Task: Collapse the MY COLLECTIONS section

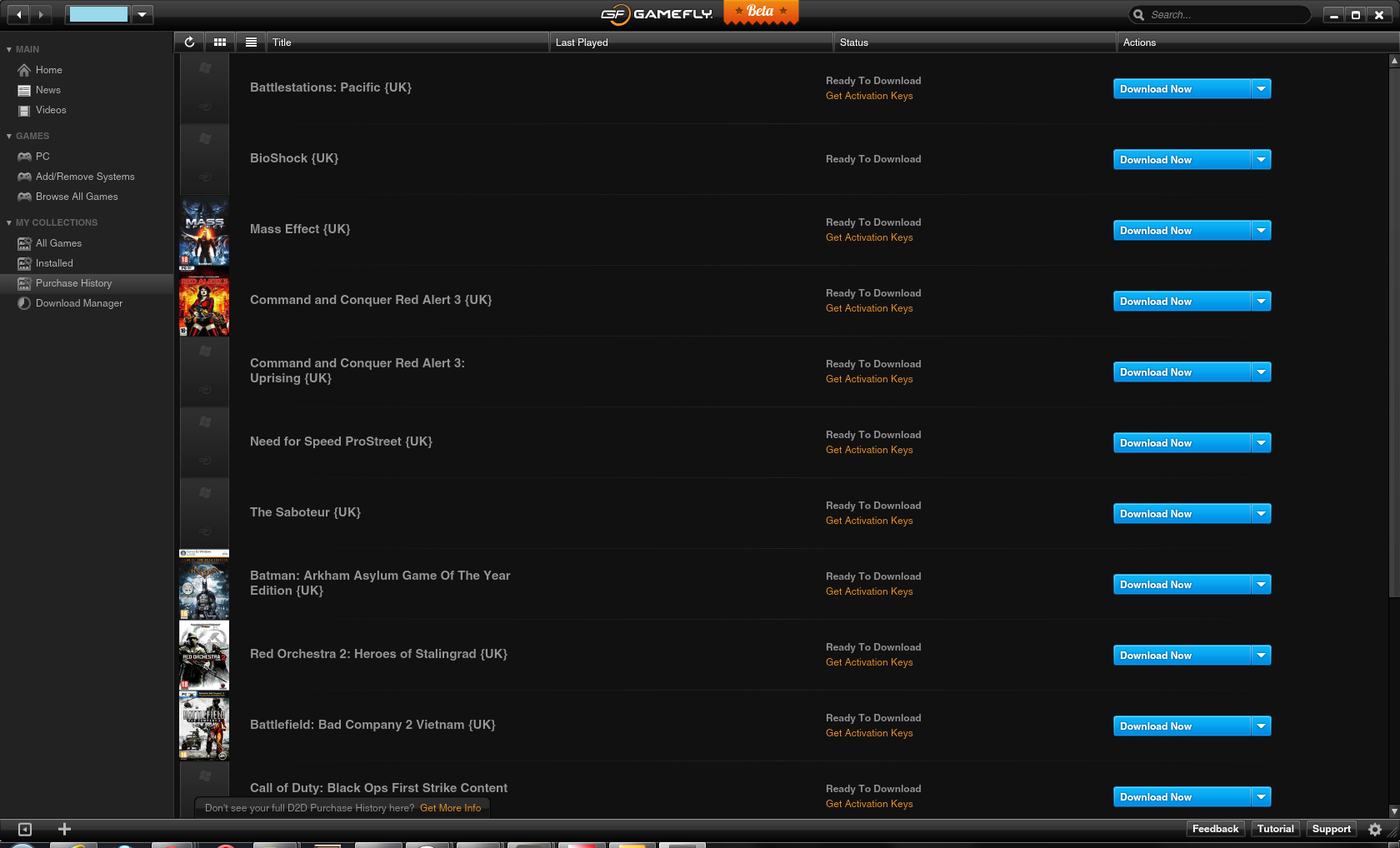Action: click(x=9, y=223)
